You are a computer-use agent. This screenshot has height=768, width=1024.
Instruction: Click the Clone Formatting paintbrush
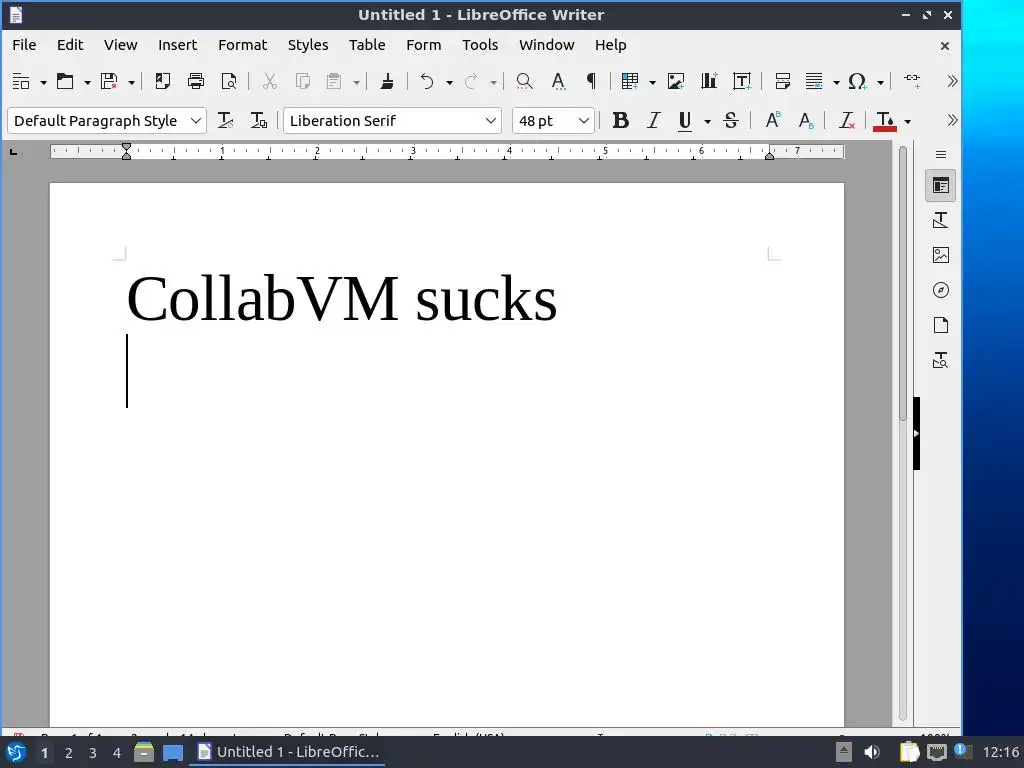[x=387, y=81]
